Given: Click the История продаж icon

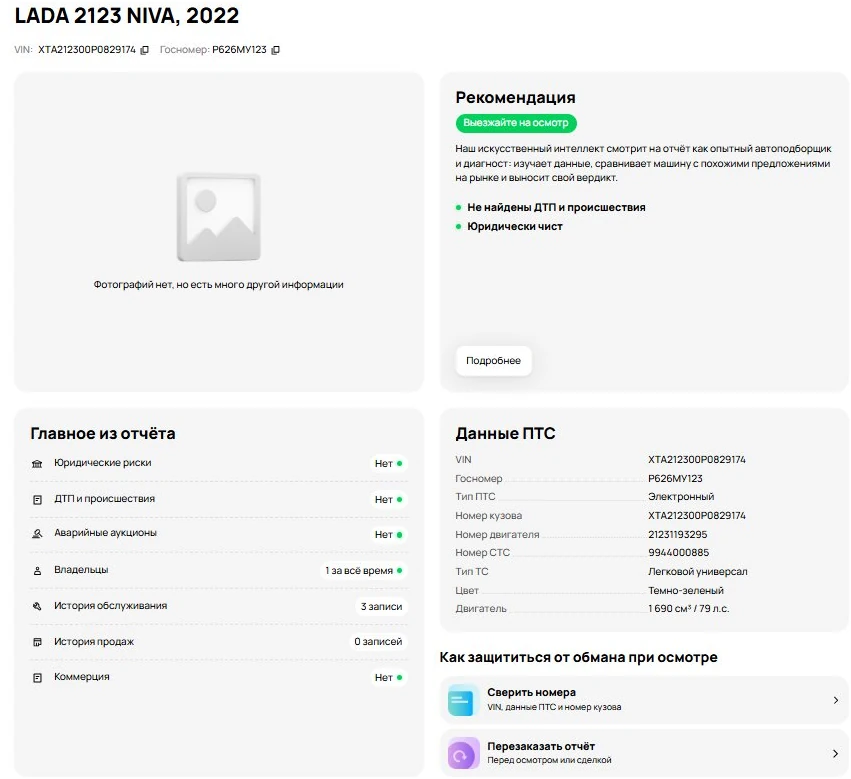Looking at the screenshot, I should point(38,642).
